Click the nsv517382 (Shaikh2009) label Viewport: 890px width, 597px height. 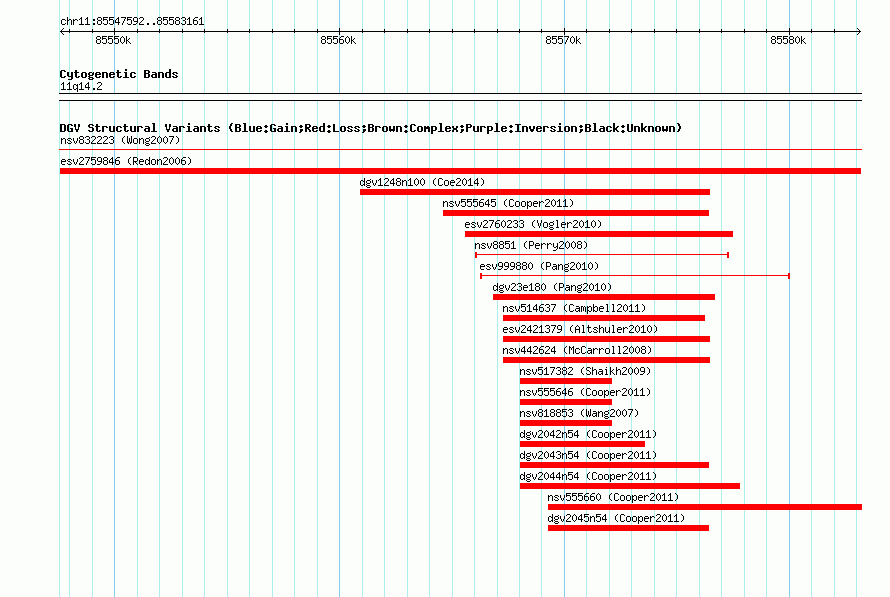tap(585, 371)
